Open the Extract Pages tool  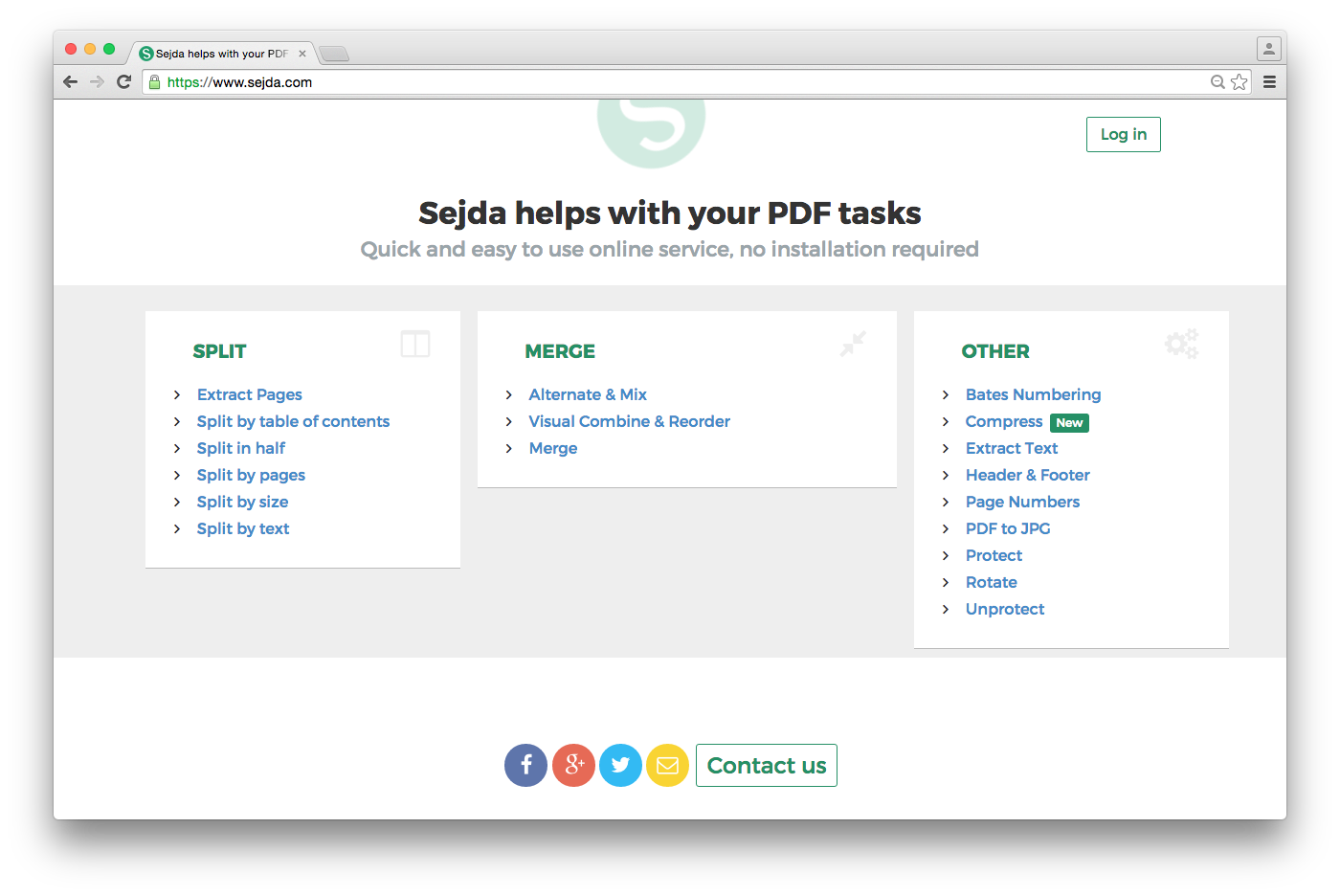click(250, 394)
